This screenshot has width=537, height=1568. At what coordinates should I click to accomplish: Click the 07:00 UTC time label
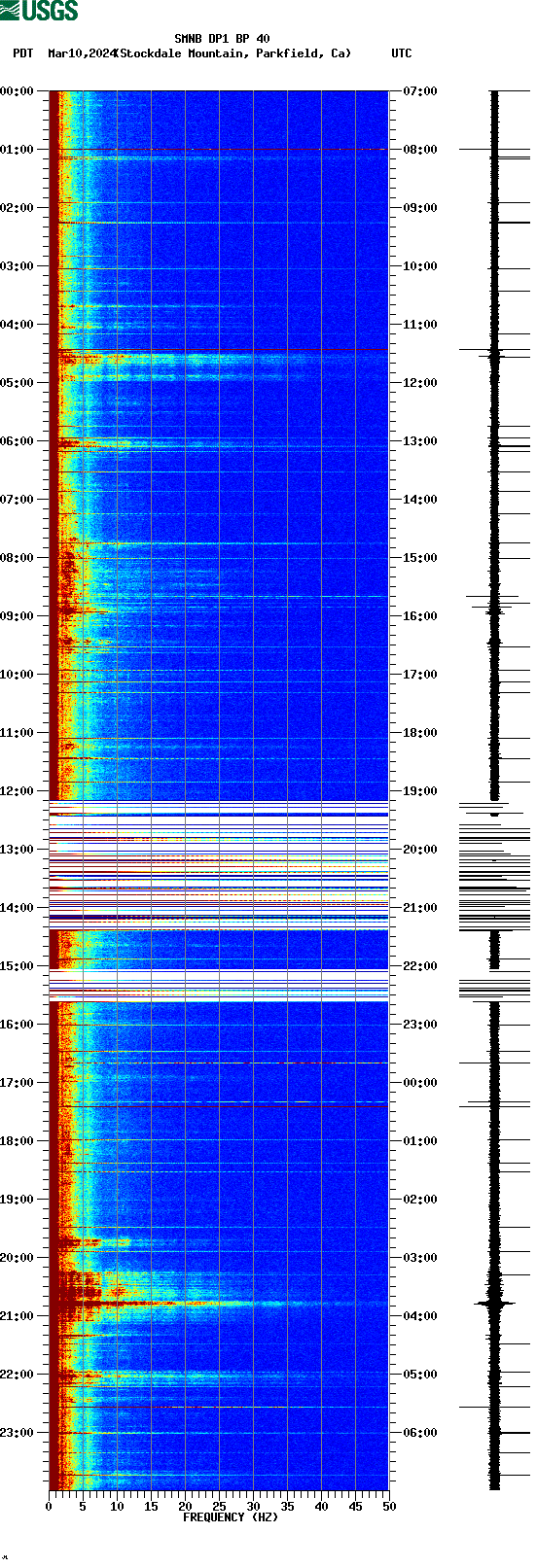pos(419,91)
